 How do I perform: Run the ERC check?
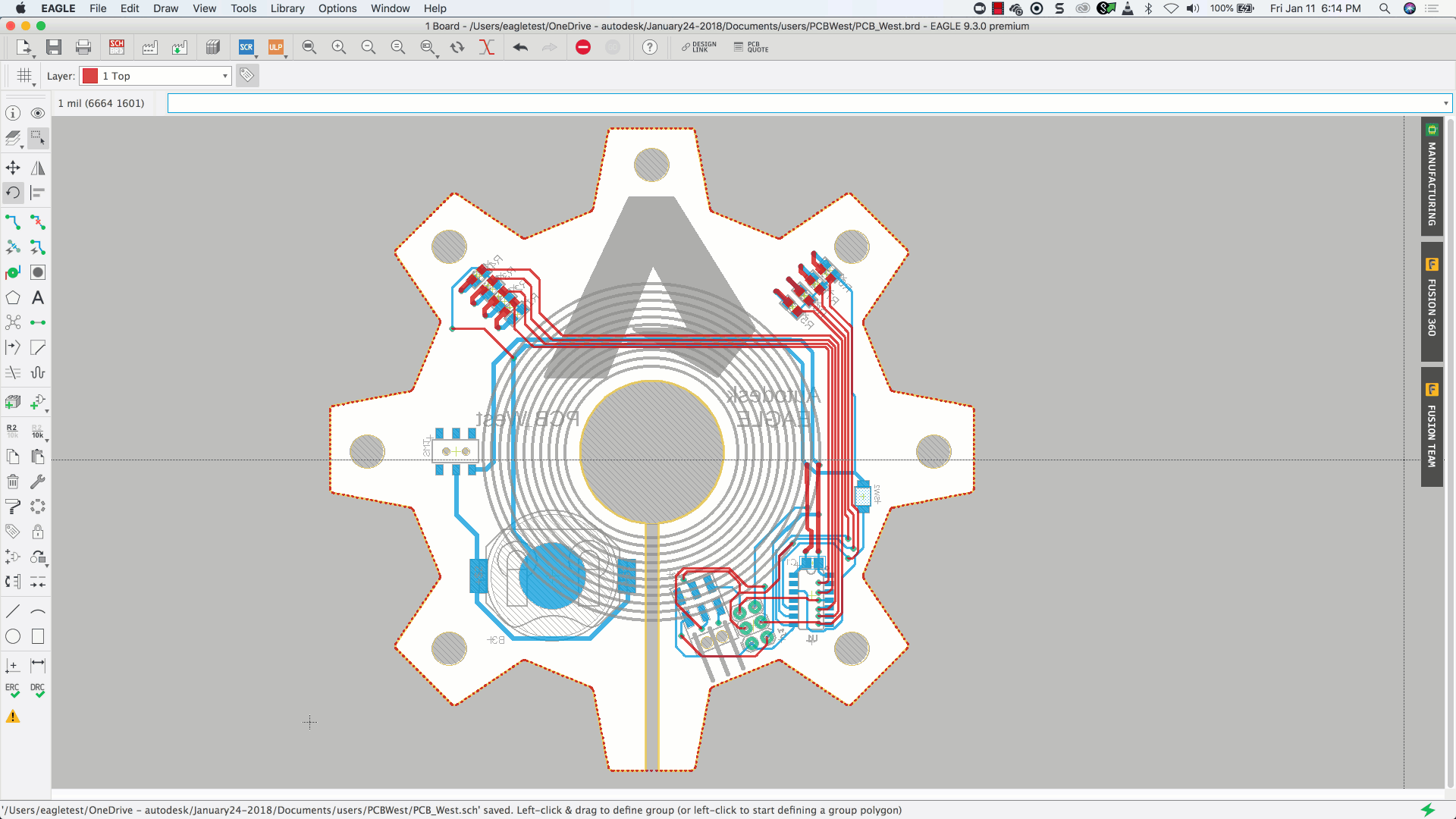pos(13,690)
